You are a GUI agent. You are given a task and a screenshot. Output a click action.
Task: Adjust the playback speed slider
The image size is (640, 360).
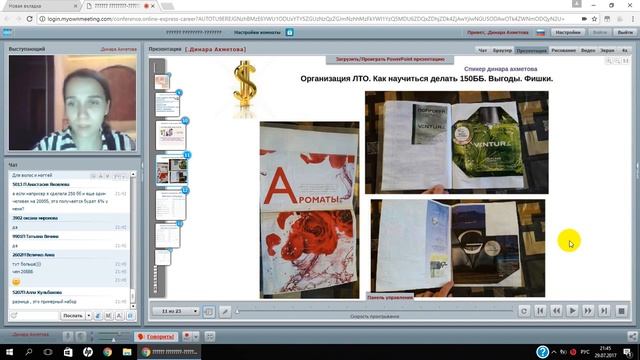[374, 311]
